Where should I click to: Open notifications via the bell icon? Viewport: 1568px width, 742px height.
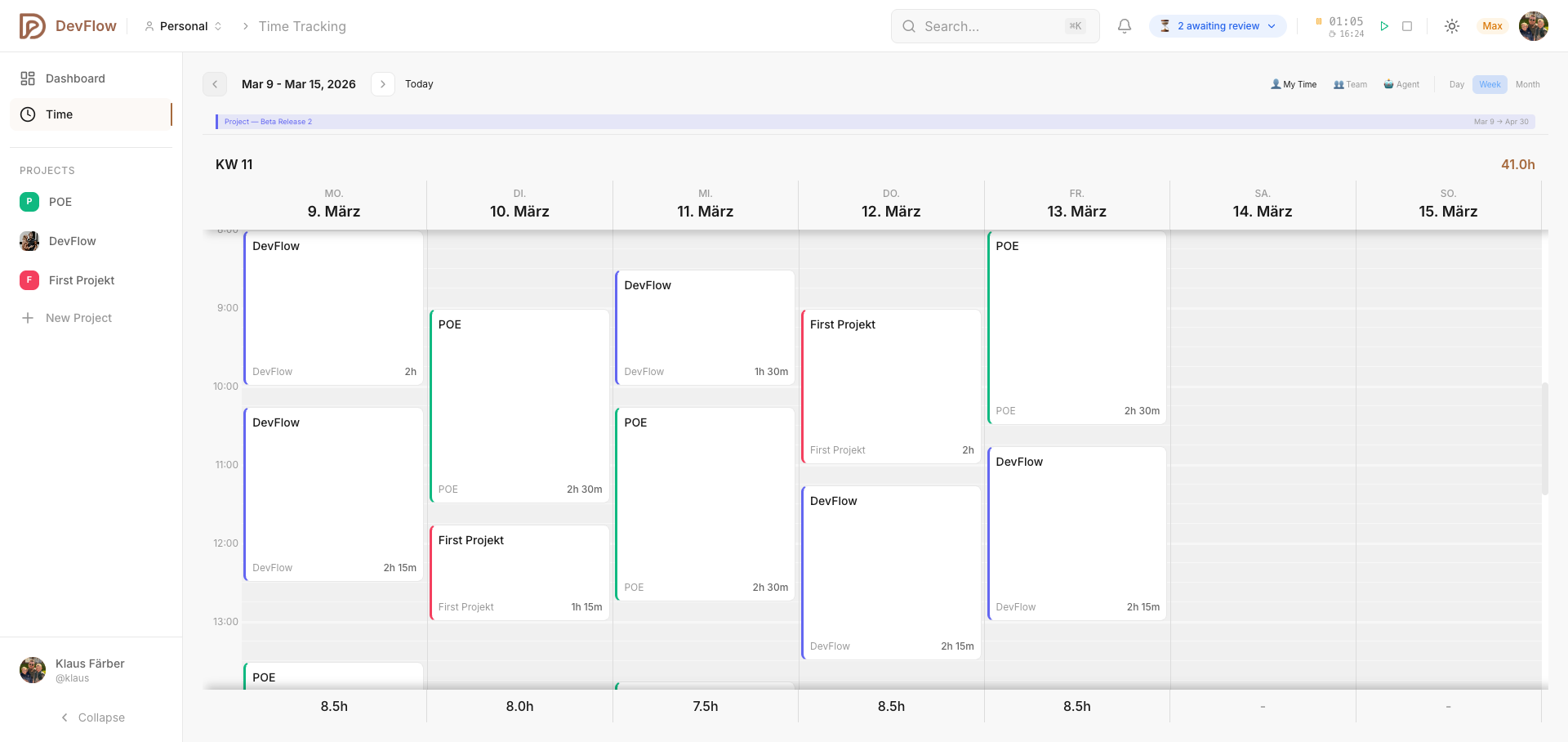(x=1125, y=25)
